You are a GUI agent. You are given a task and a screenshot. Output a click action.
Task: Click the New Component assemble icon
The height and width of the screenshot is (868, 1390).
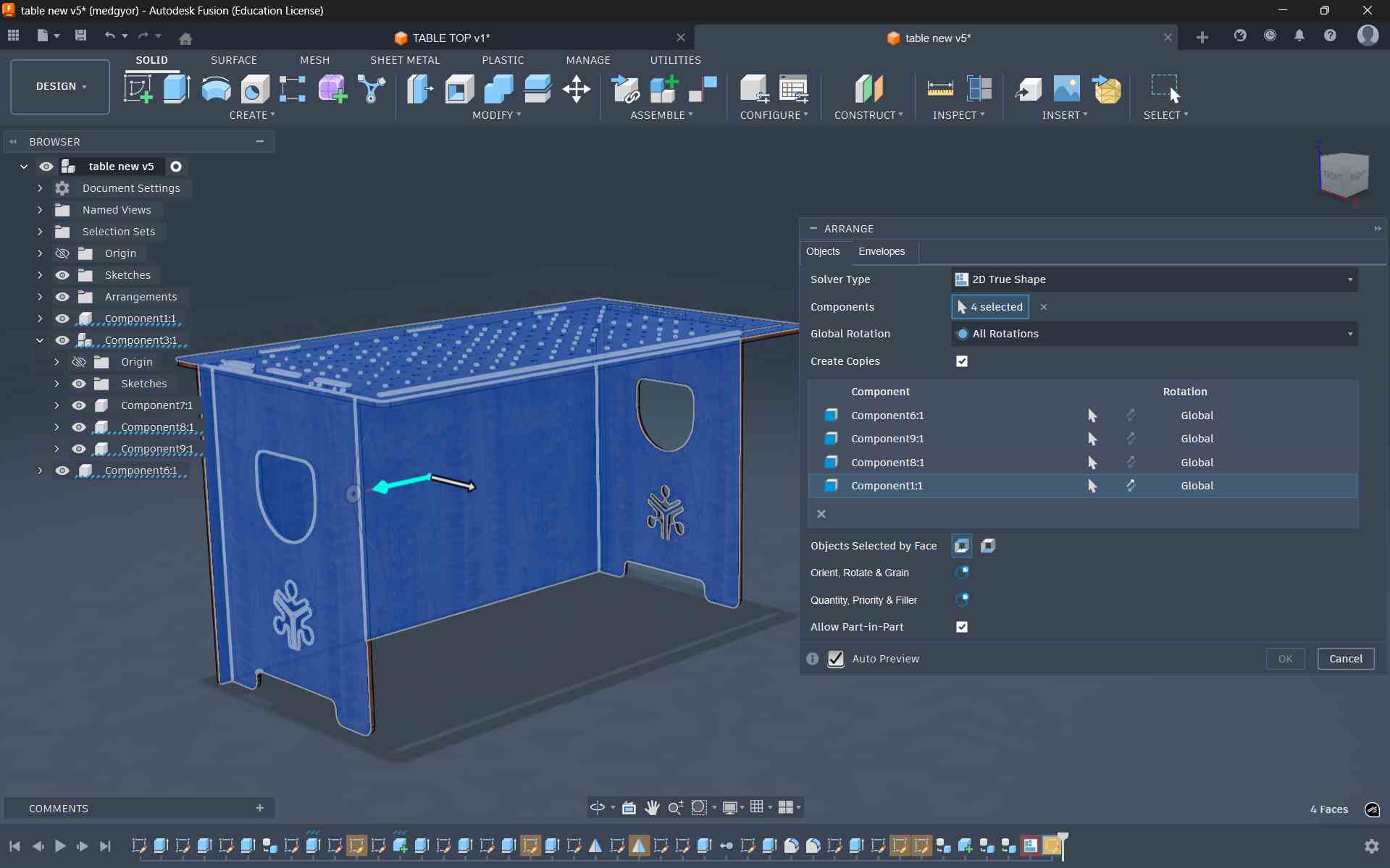coord(663,89)
